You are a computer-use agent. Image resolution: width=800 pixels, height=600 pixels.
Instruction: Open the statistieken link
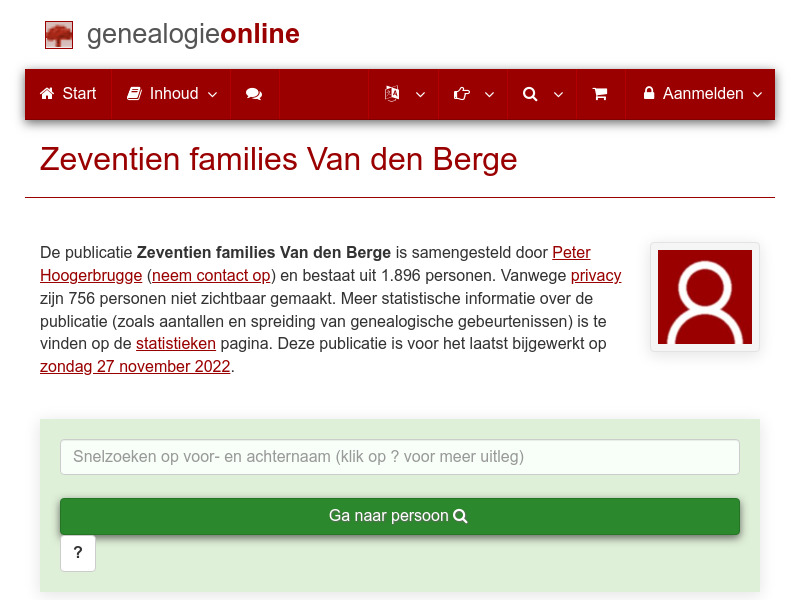(x=175, y=343)
